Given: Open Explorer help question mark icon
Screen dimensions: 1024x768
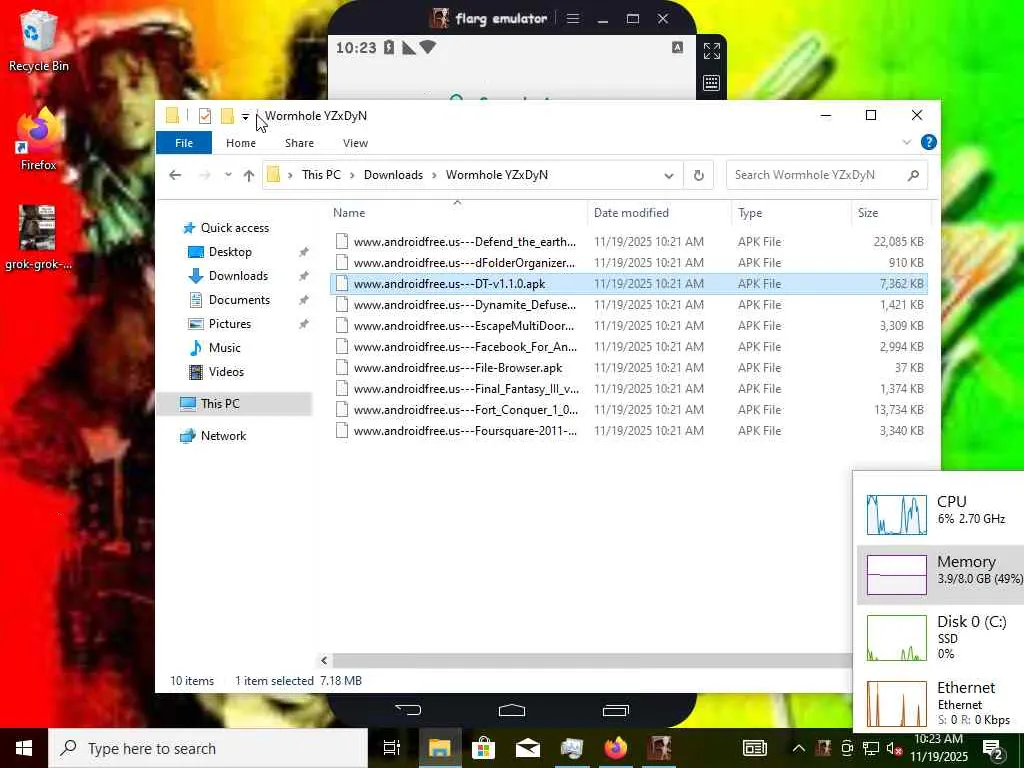Looking at the screenshot, I should tap(928, 142).
